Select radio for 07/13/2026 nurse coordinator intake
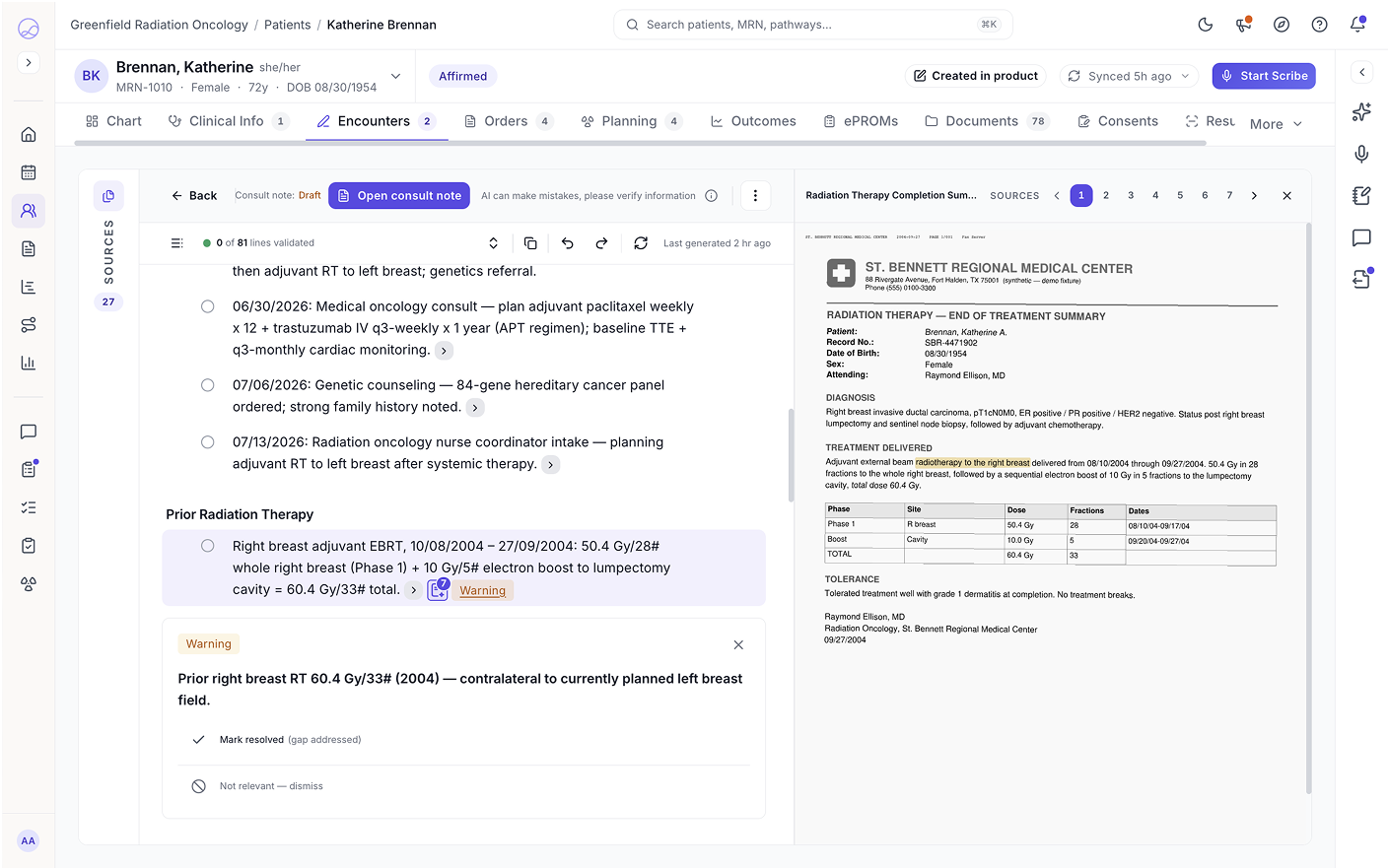 pos(208,442)
